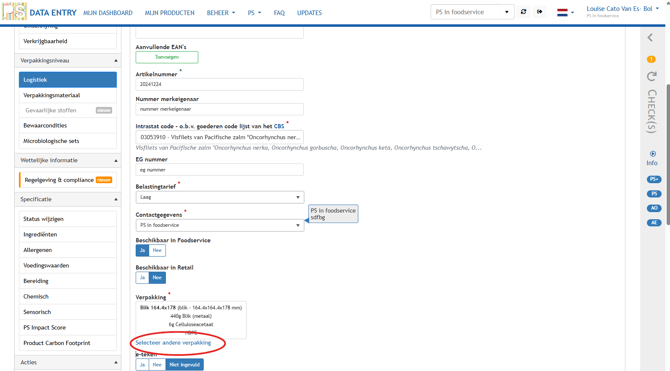
Task: Open Microbiologische sets
Action: [68, 141]
